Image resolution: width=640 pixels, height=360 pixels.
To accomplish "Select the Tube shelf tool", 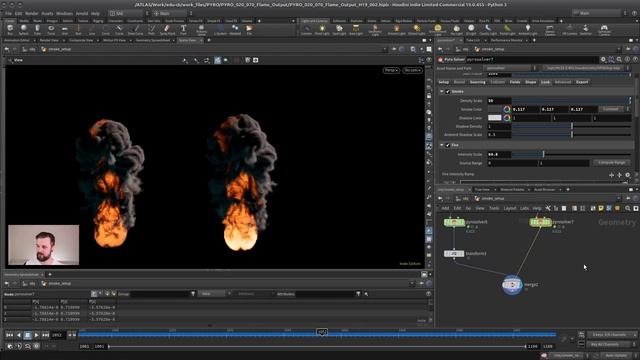I will pos(37,29).
